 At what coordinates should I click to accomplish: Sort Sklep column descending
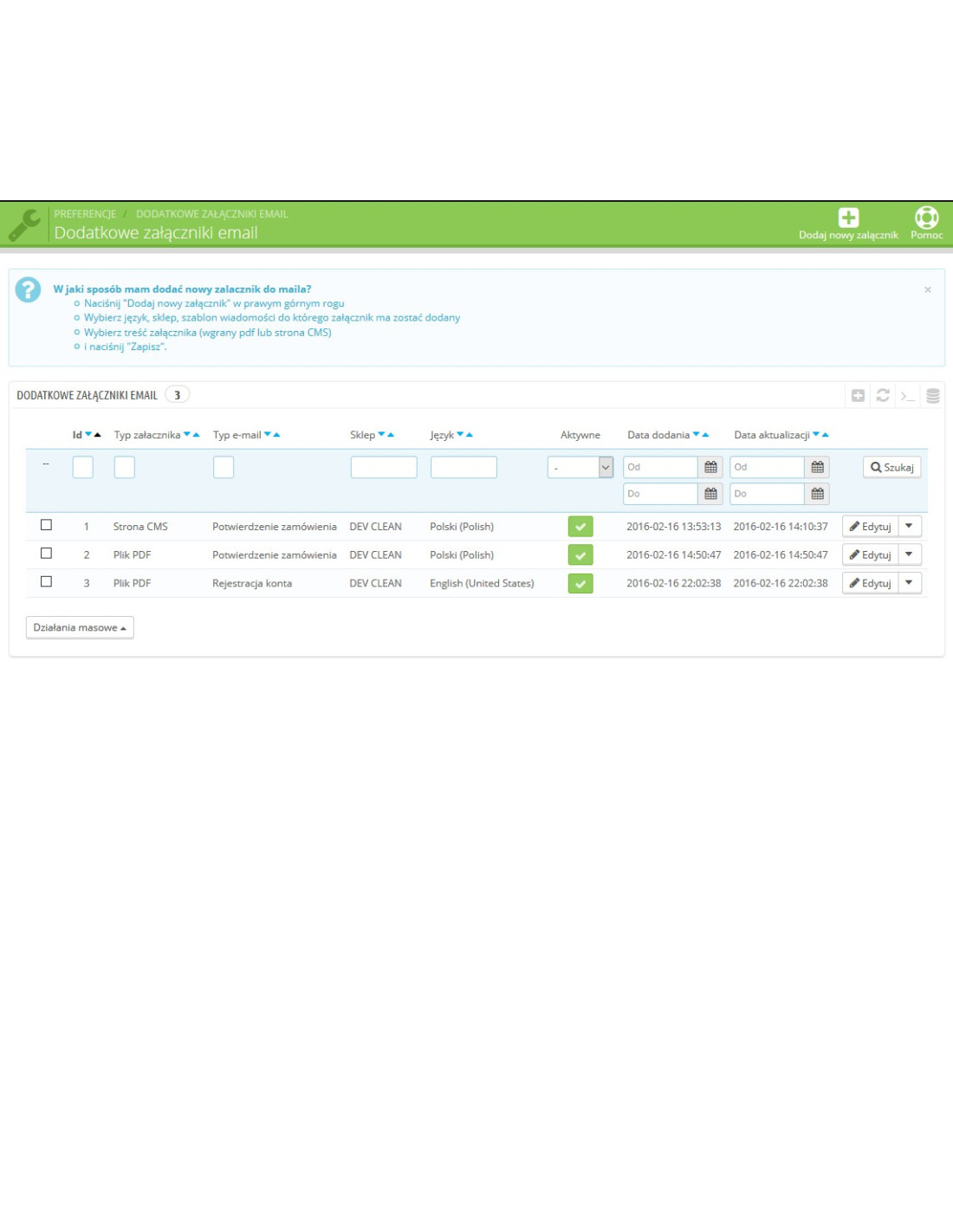[x=382, y=435]
